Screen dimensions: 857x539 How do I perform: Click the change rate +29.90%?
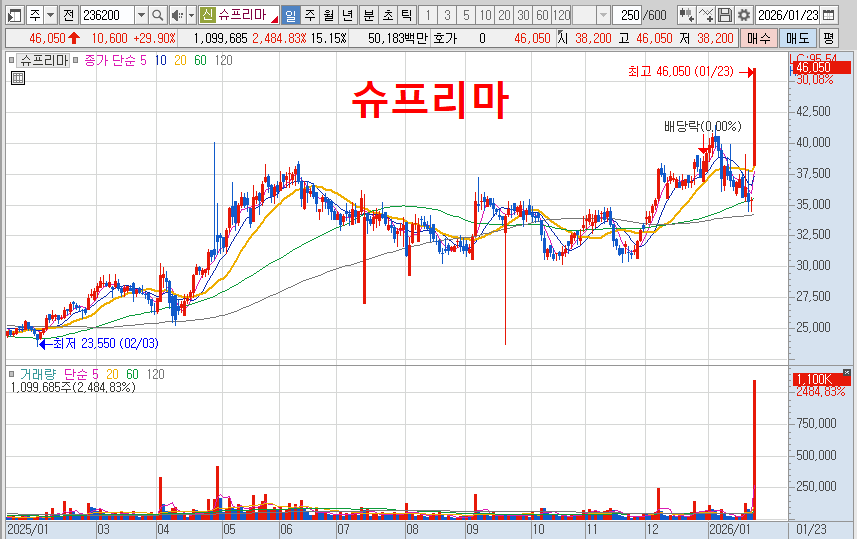pyautogui.click(x=156, y=38)
